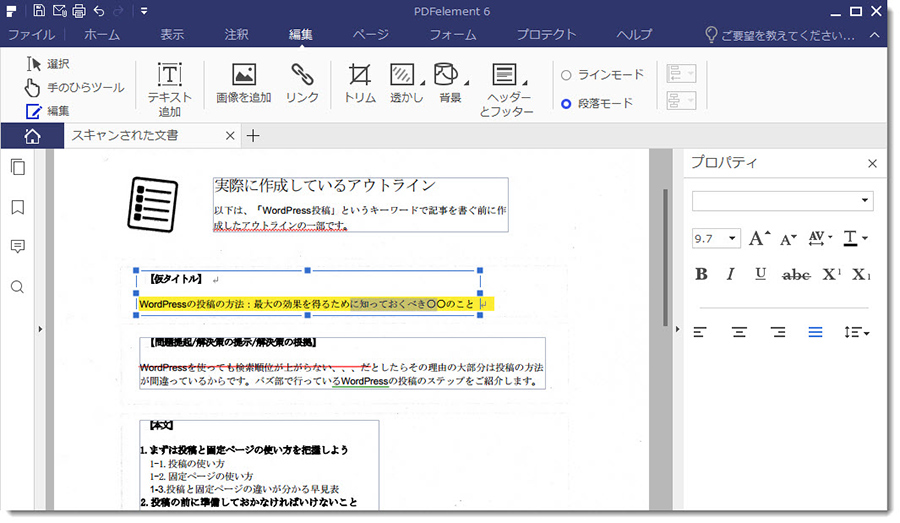Switch to the 注釈 tab
Screen dimensions: 900x523
tap(236, 34)
